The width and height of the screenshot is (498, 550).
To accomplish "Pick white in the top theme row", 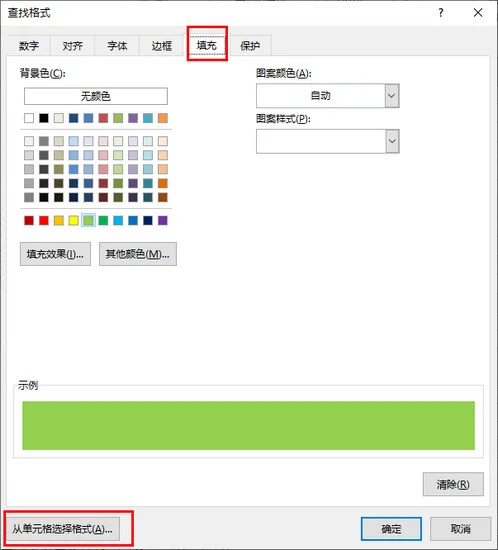I will point(29,118).
